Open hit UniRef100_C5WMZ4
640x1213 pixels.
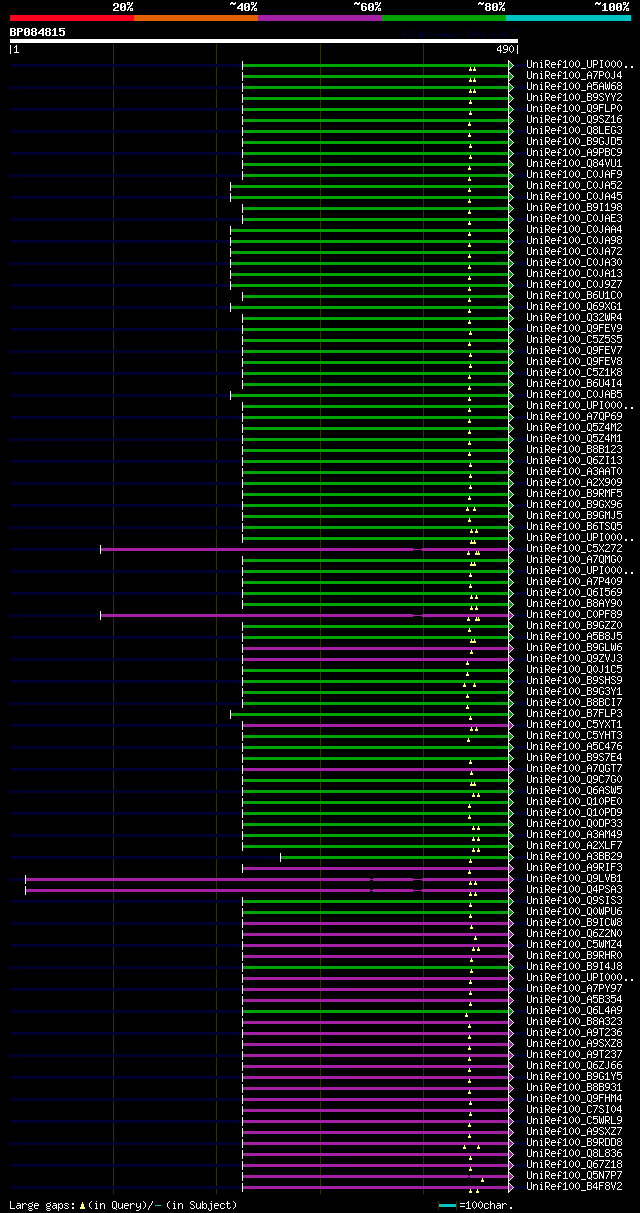574,944
